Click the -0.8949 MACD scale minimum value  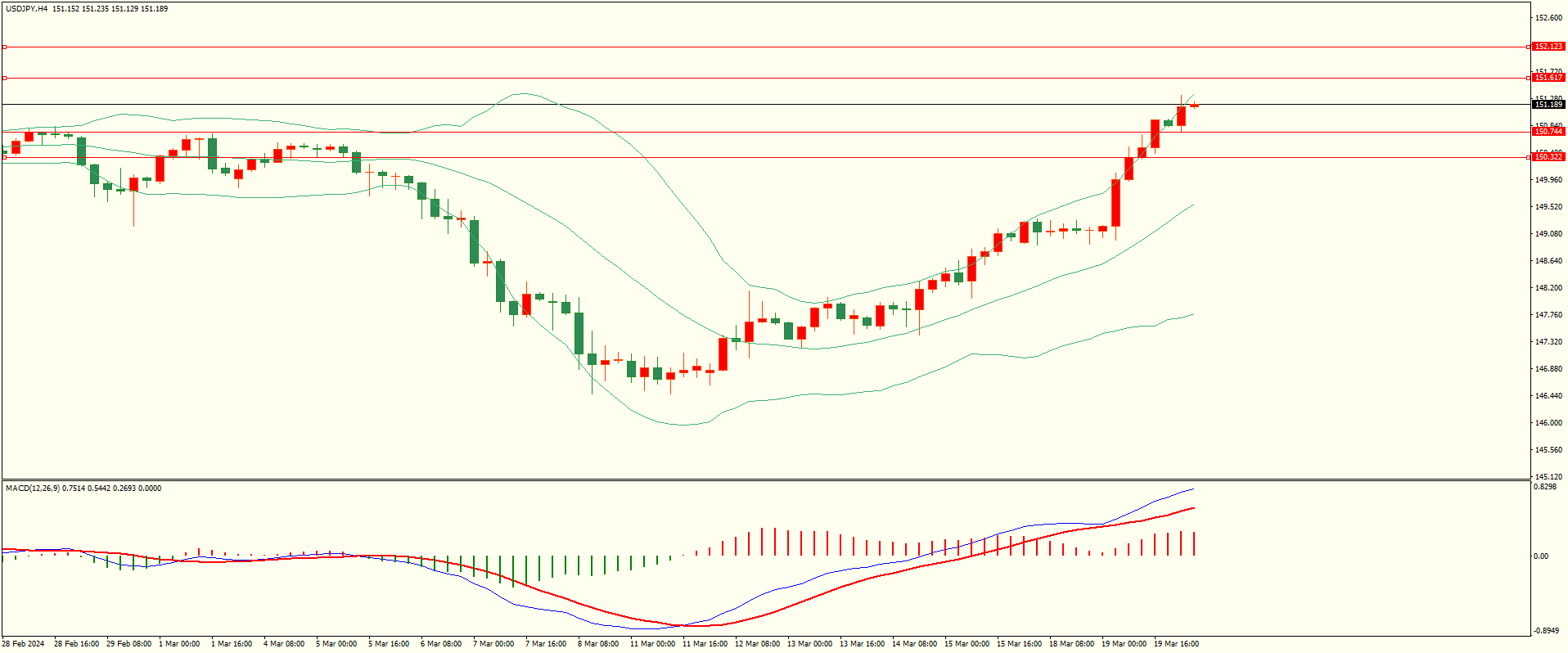1546,631
